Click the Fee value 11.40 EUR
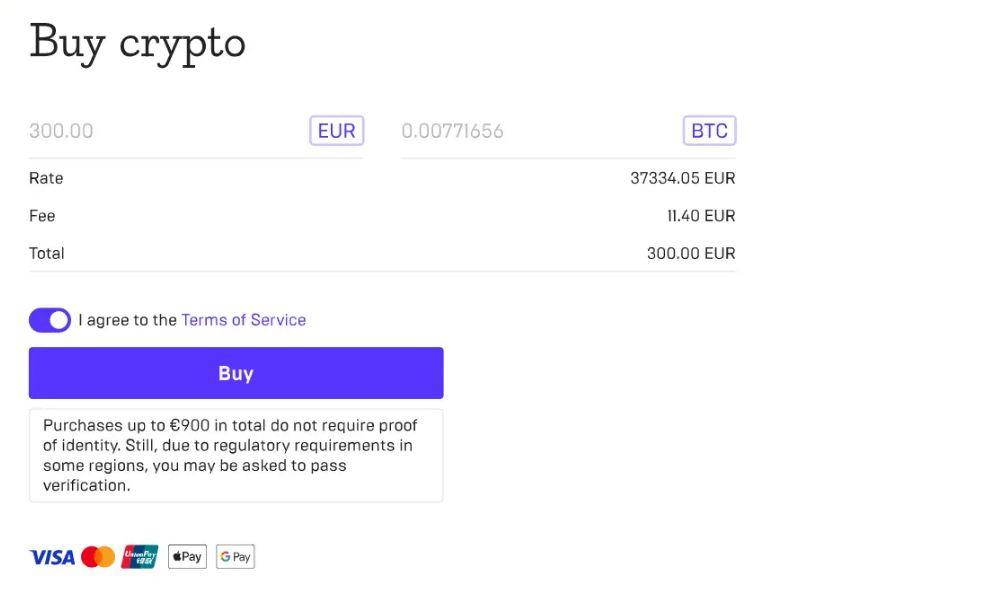1007x593 pixels. (701, 216)
